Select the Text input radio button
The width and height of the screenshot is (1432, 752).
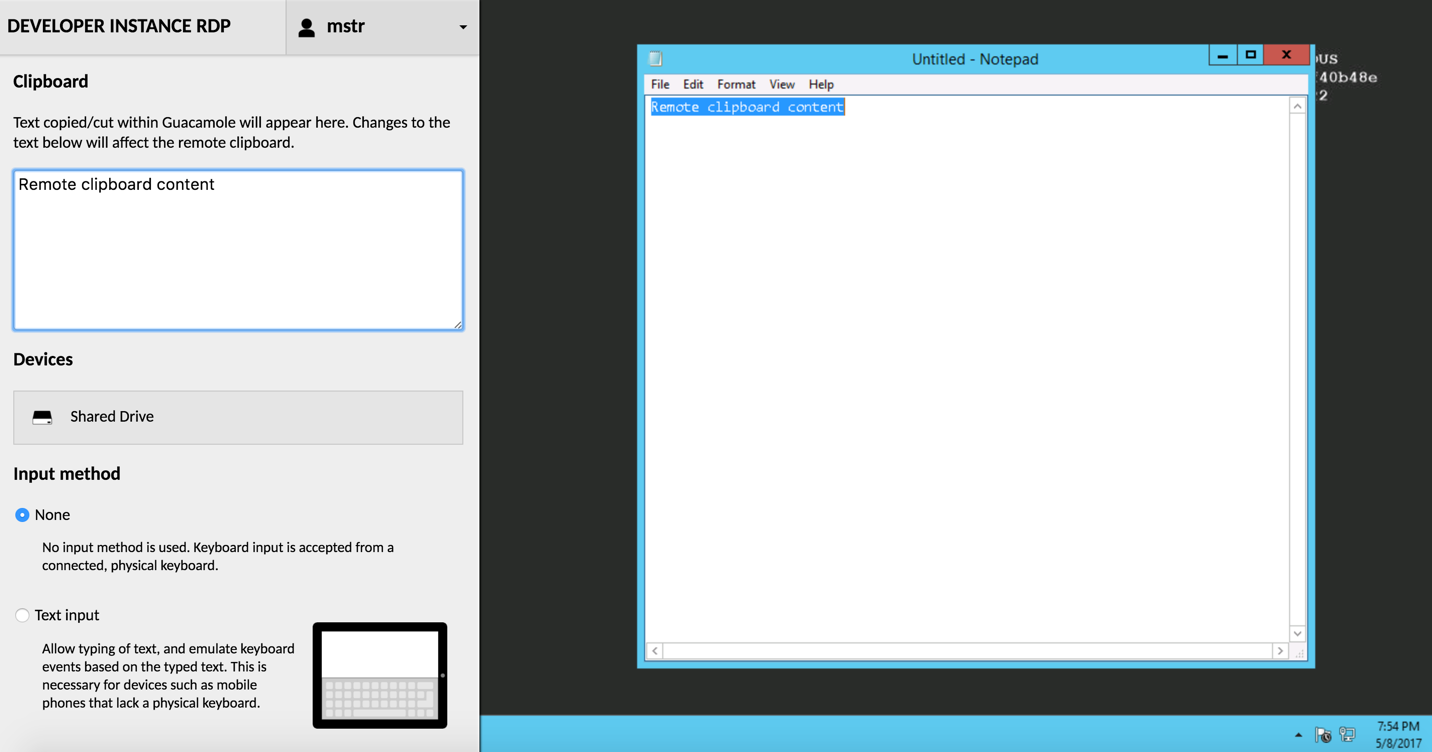pyautogui.click(x=21, y=615)
